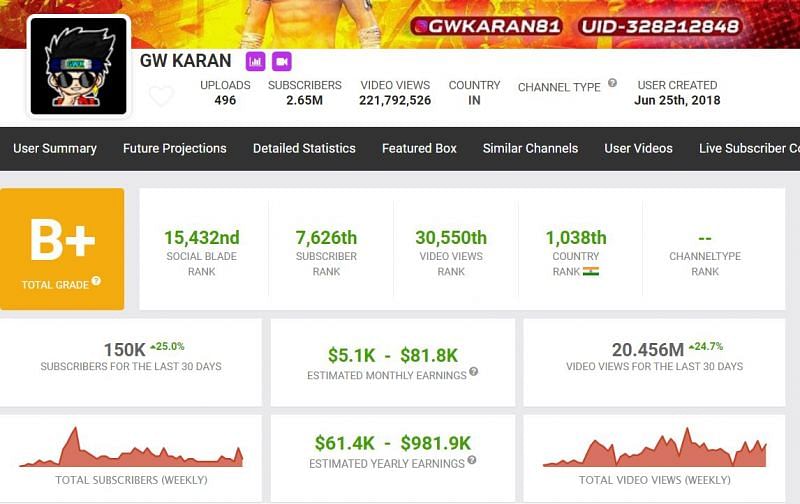Viewport: 800px width, 504px height.
Task: Favorite the channel with the heart icon
Action: point(161,97)
